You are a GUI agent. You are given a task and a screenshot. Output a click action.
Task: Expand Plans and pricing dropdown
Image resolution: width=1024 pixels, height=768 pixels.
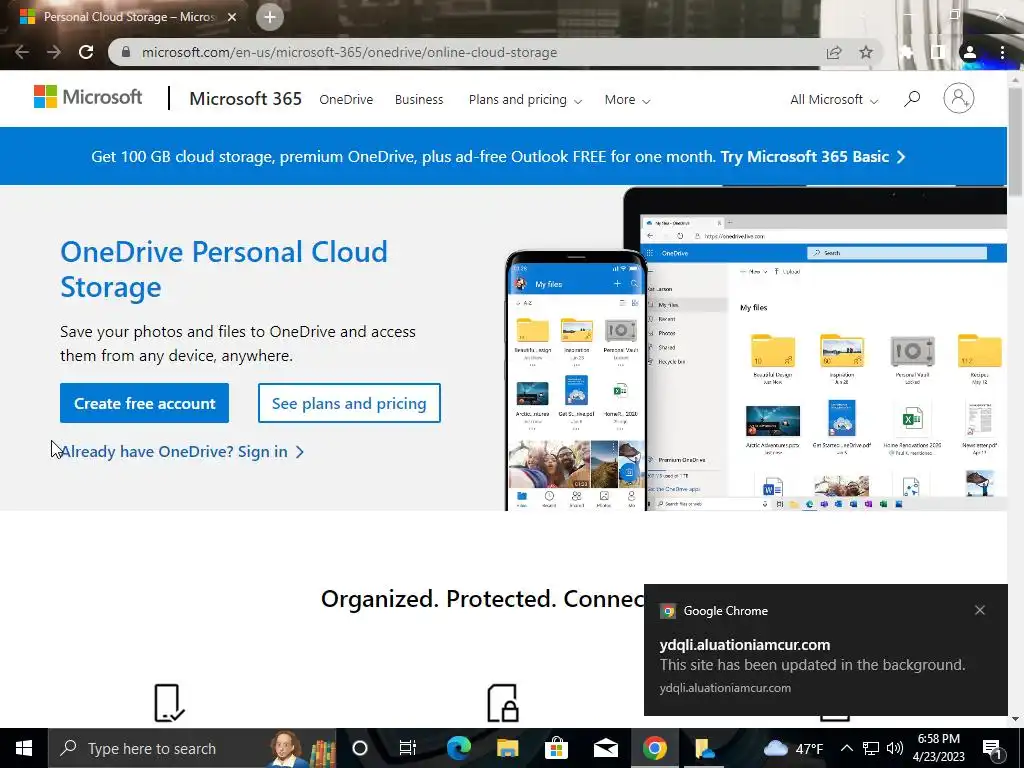(x=525, y=100)
